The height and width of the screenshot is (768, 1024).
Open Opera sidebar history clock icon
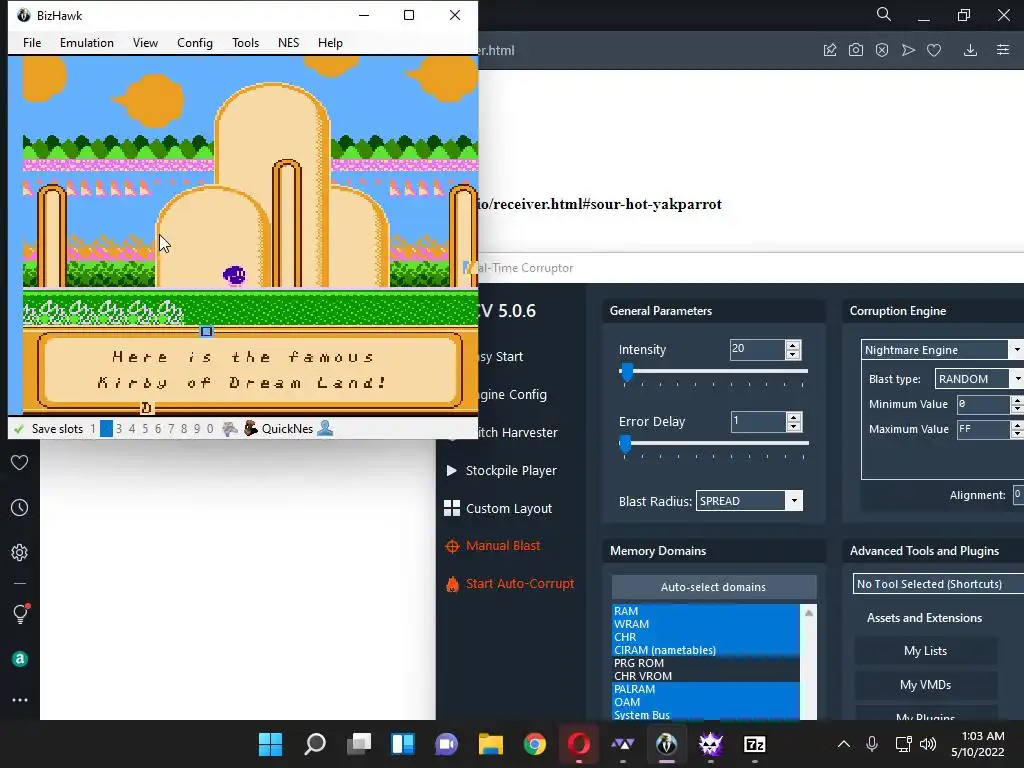coord(20,507)
